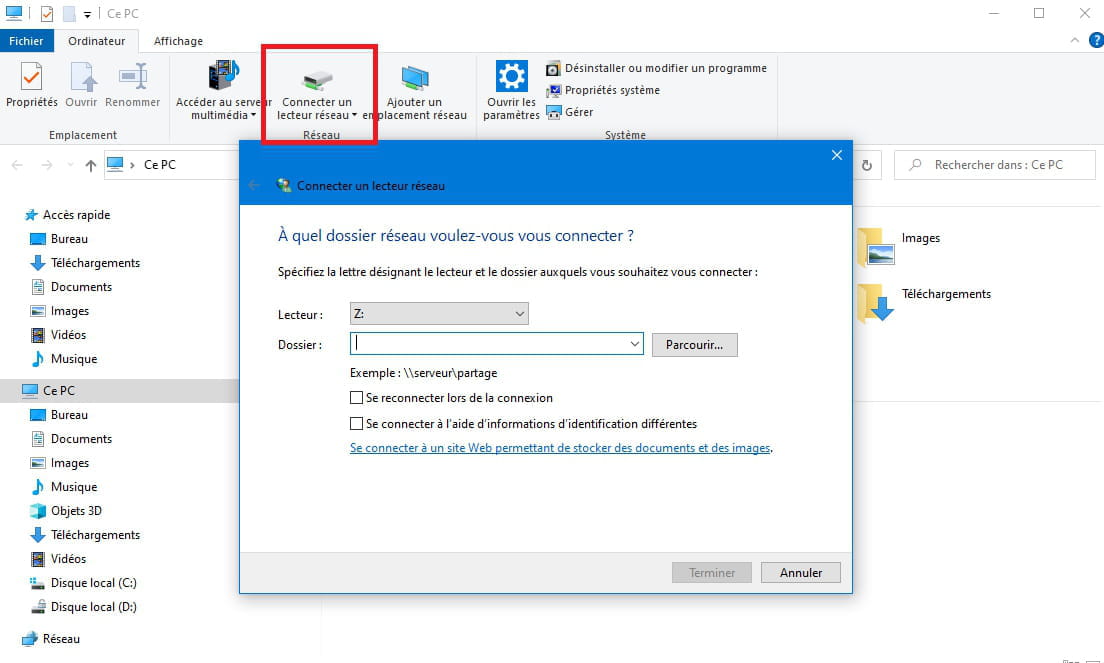Switch to the Fichier tab
Screen dimensions: 1104x663
tap(26, 41)
